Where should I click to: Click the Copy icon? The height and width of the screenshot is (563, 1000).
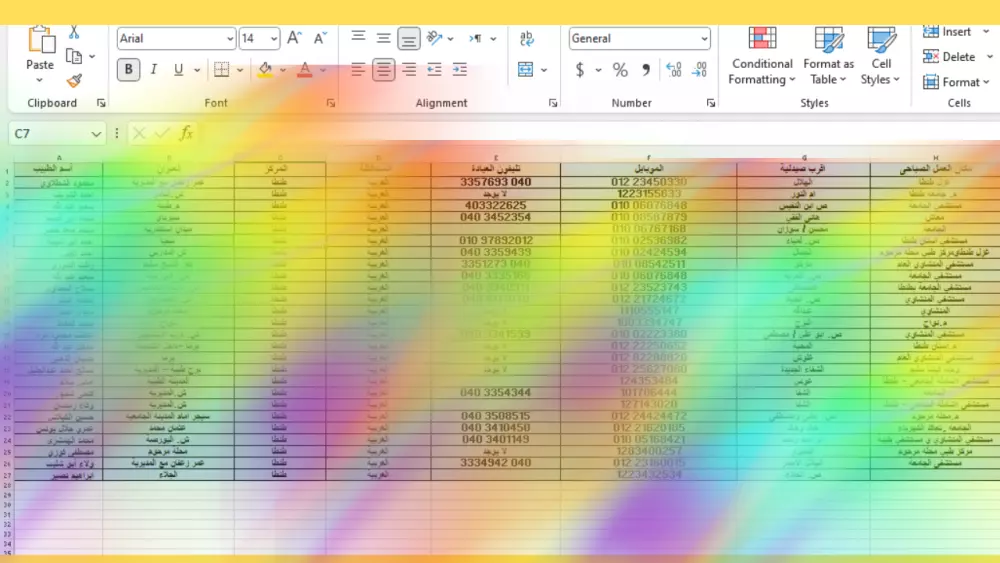pos(74,57)
